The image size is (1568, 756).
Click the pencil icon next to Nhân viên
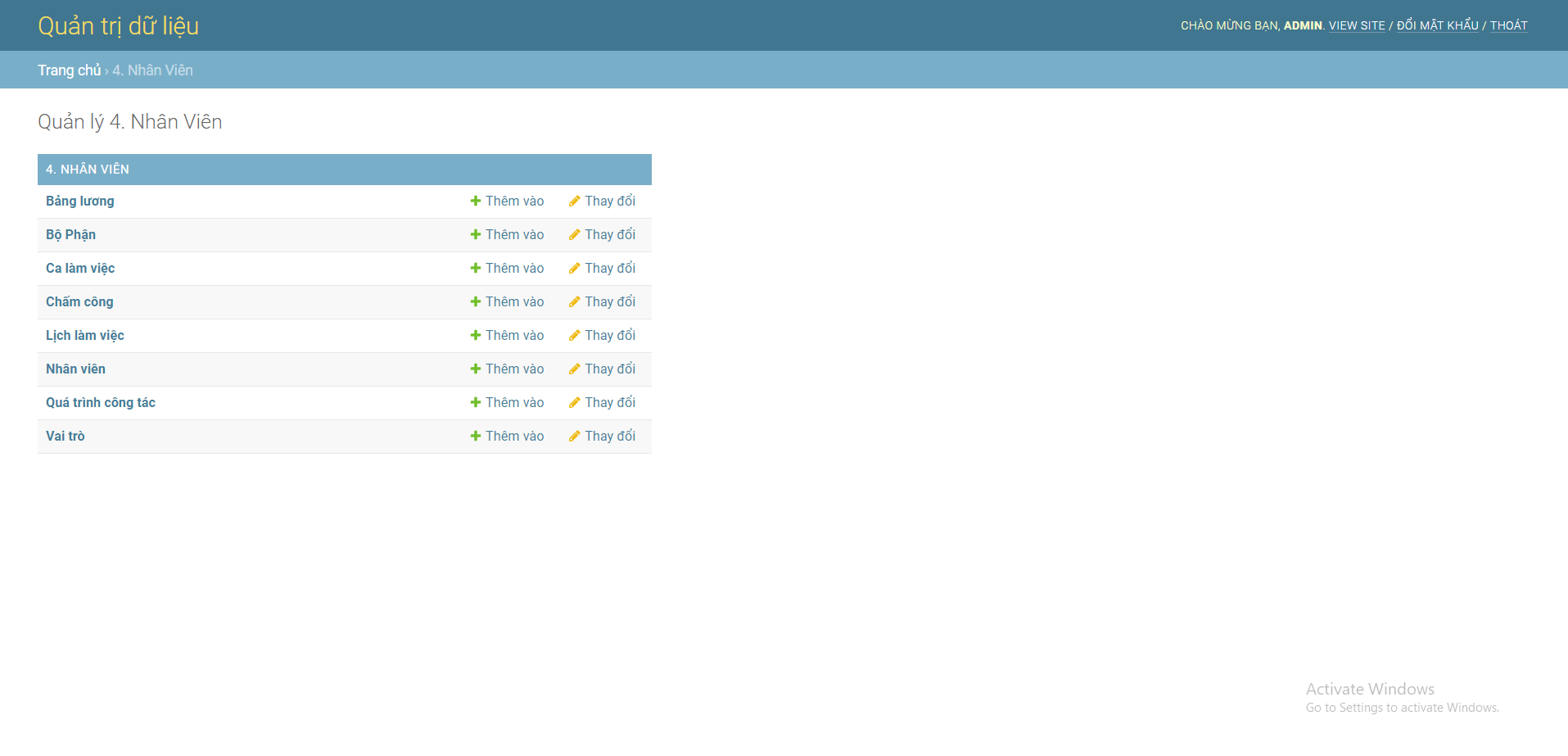573,369
